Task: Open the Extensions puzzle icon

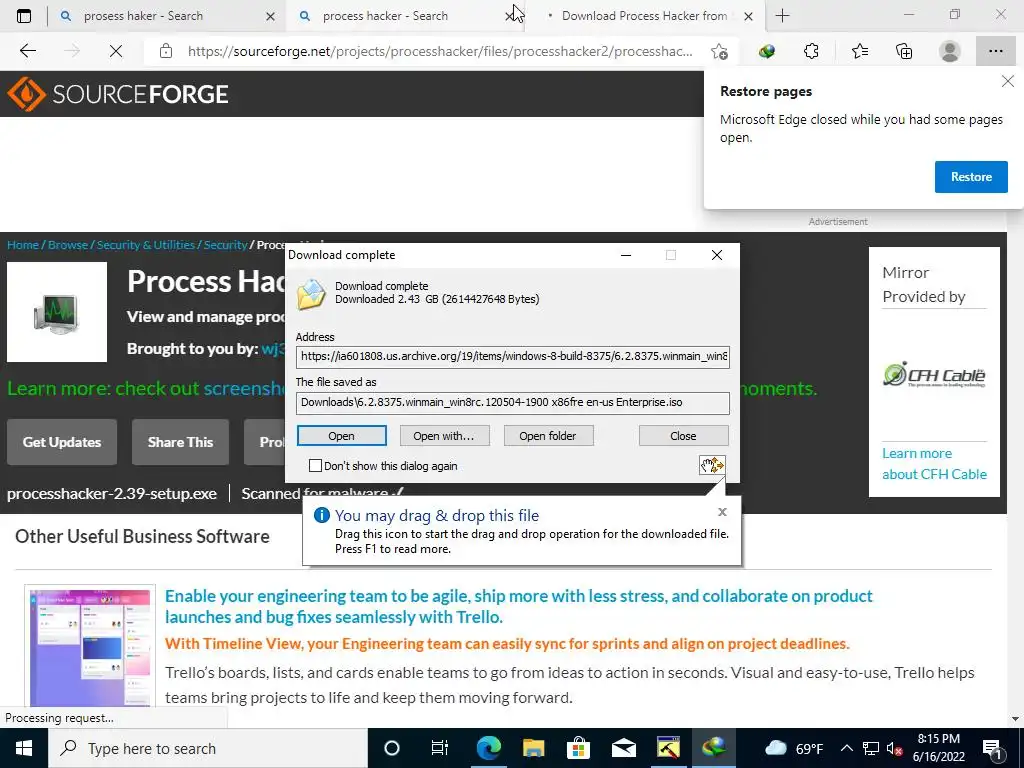Action: point(811,51)
